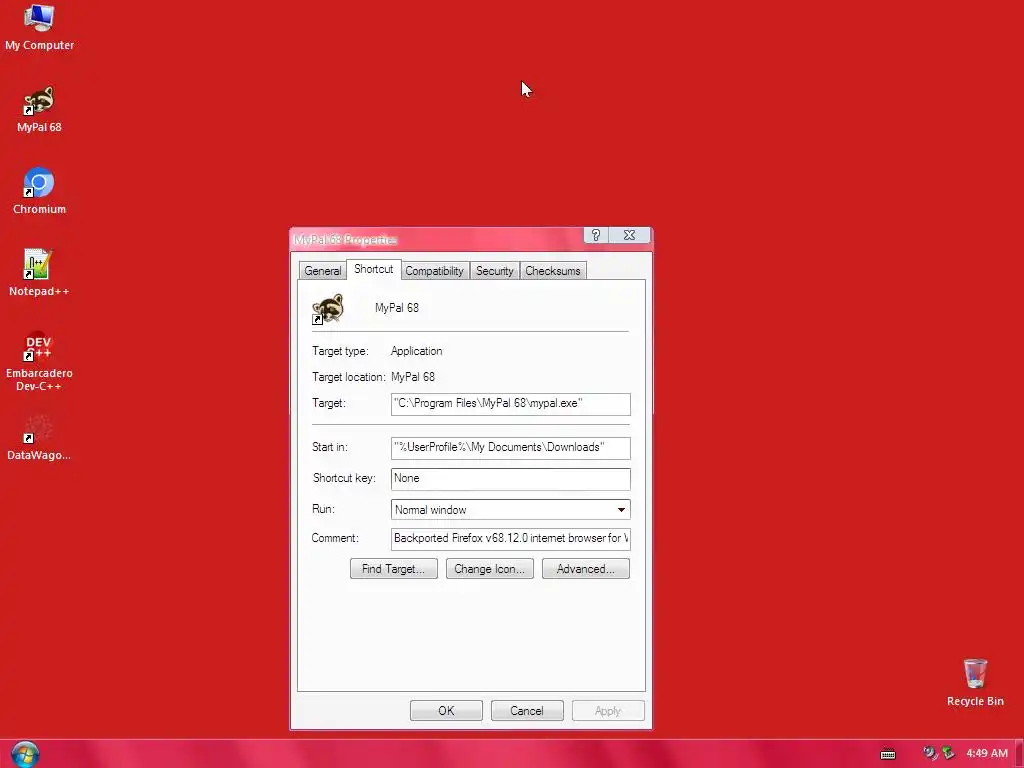Click the safely remove hardware tray icon
This screenshot has width=1024, height=768.
[x=948, y=753]
